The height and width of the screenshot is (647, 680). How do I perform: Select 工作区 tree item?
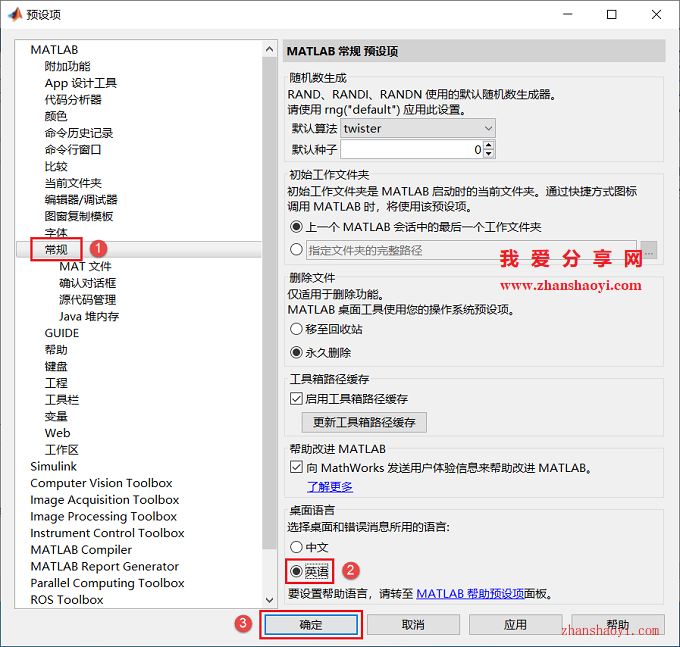pyautogui.click(x=62, y=450)
